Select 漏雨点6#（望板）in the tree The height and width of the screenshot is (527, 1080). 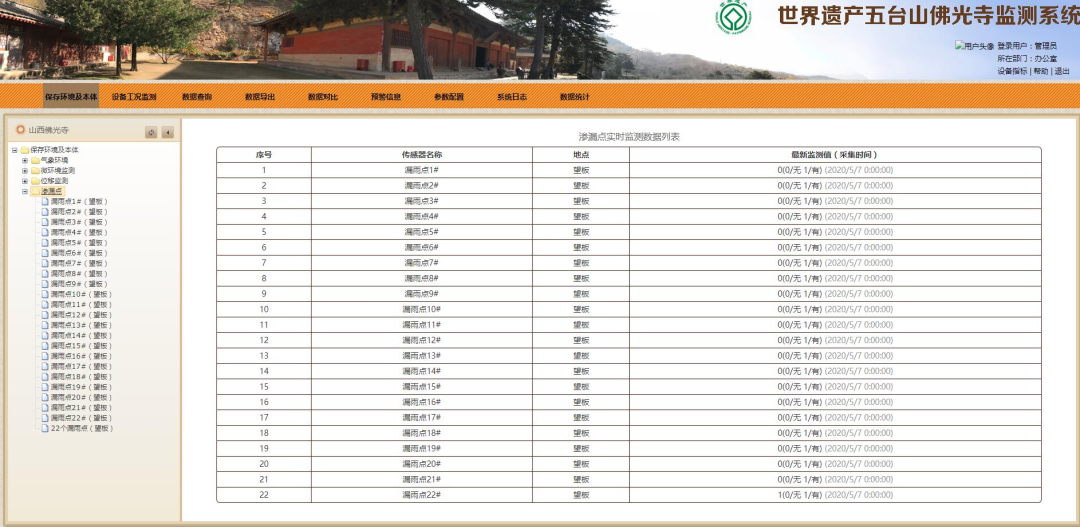tap(79, 254)
